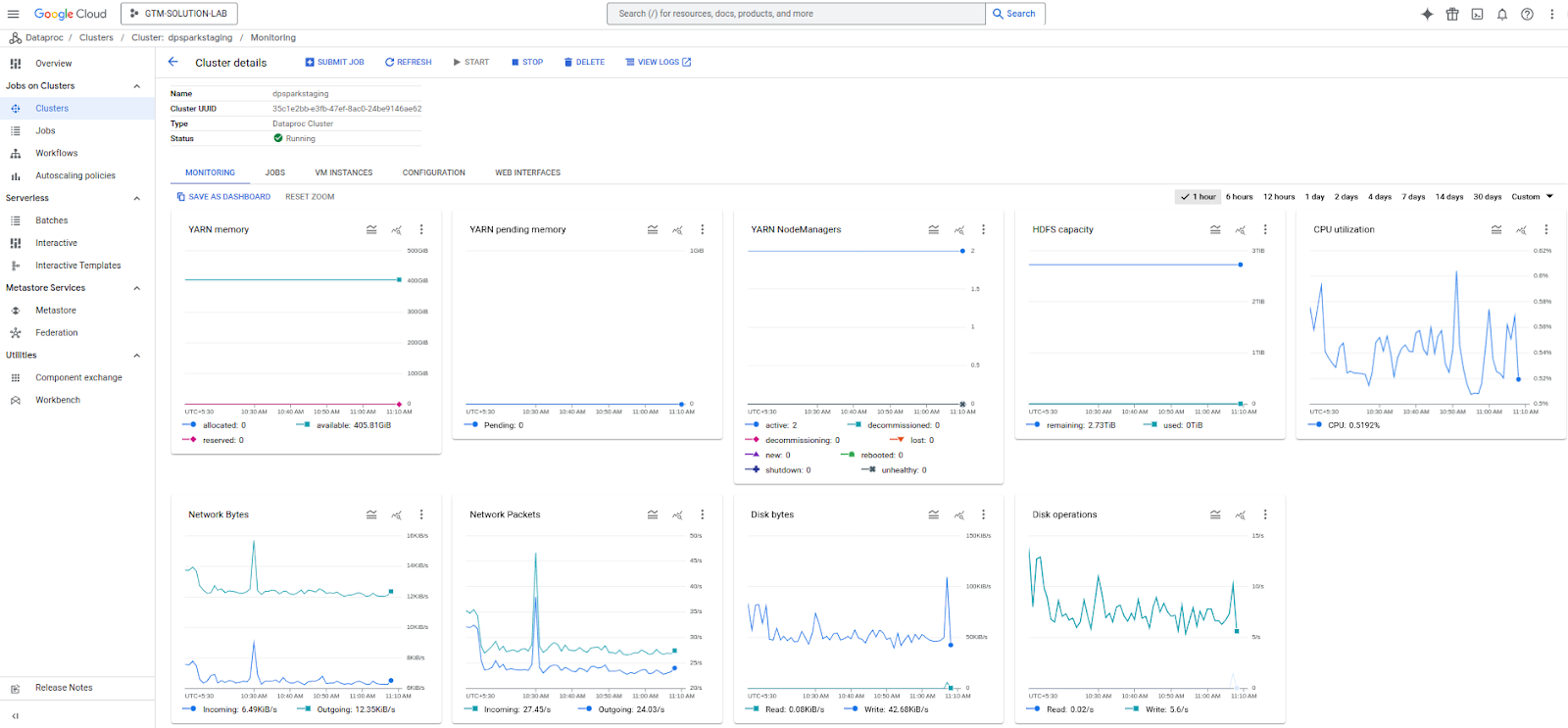Open the gift free trial icon
The image size is (1568, 728).
click(1452, 14)
